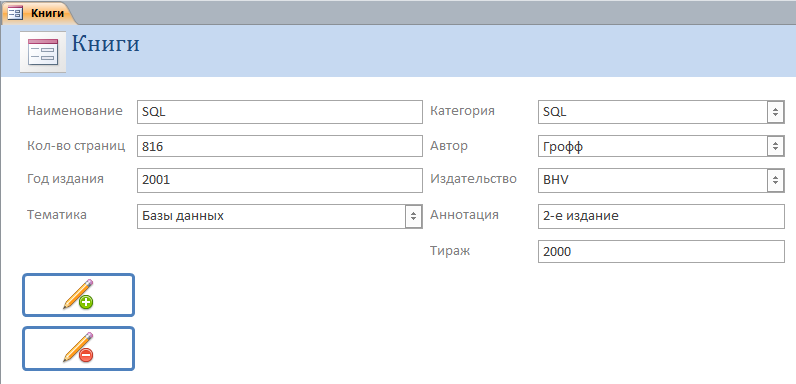
Task: Switch to the Книги tab
Action: 39,13
